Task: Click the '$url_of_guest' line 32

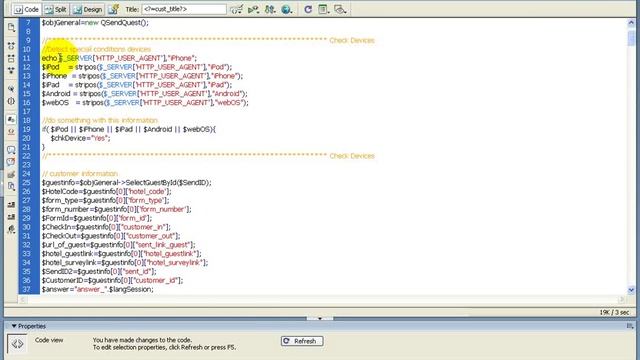Action: pyautogui.click(x=118, y=245)
